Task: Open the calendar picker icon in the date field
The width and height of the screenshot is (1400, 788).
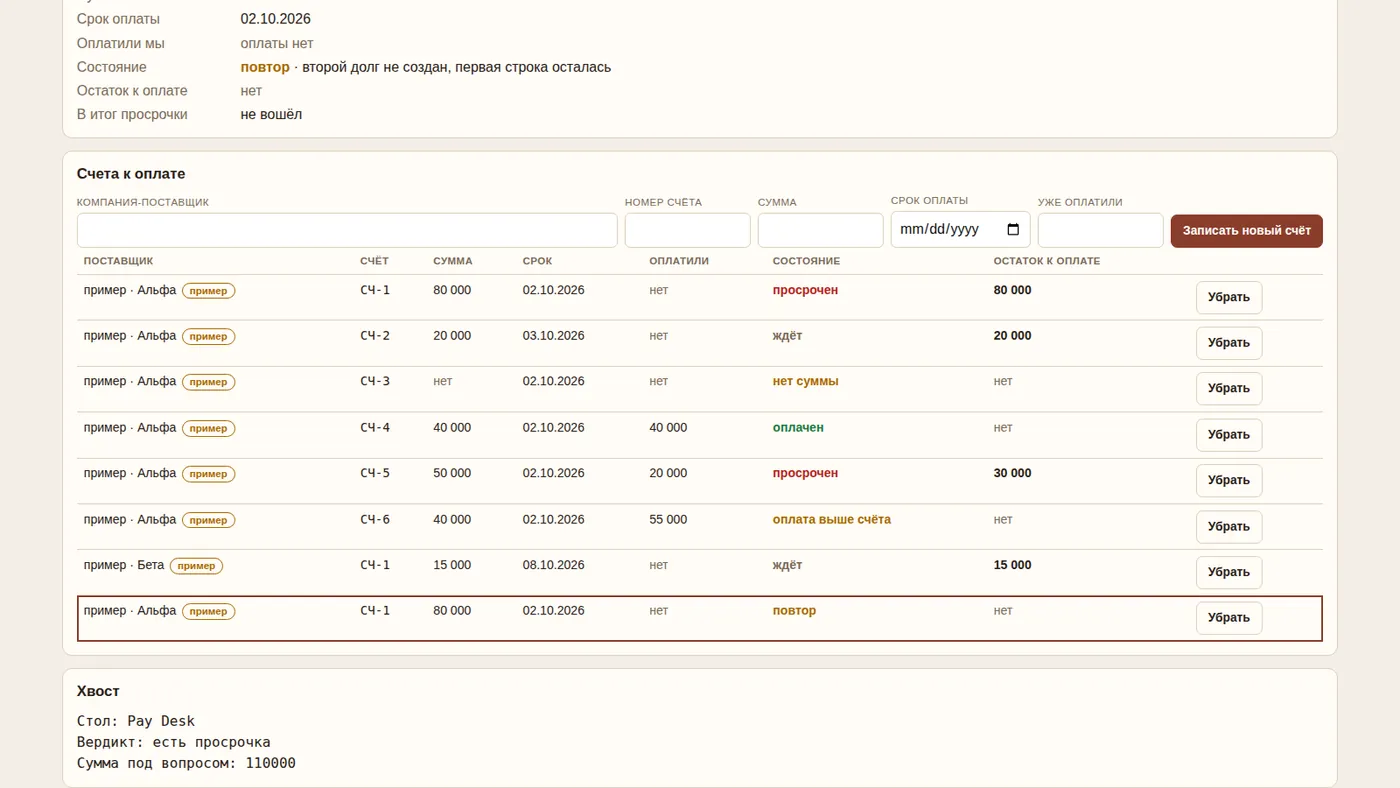Action: 1013,230
